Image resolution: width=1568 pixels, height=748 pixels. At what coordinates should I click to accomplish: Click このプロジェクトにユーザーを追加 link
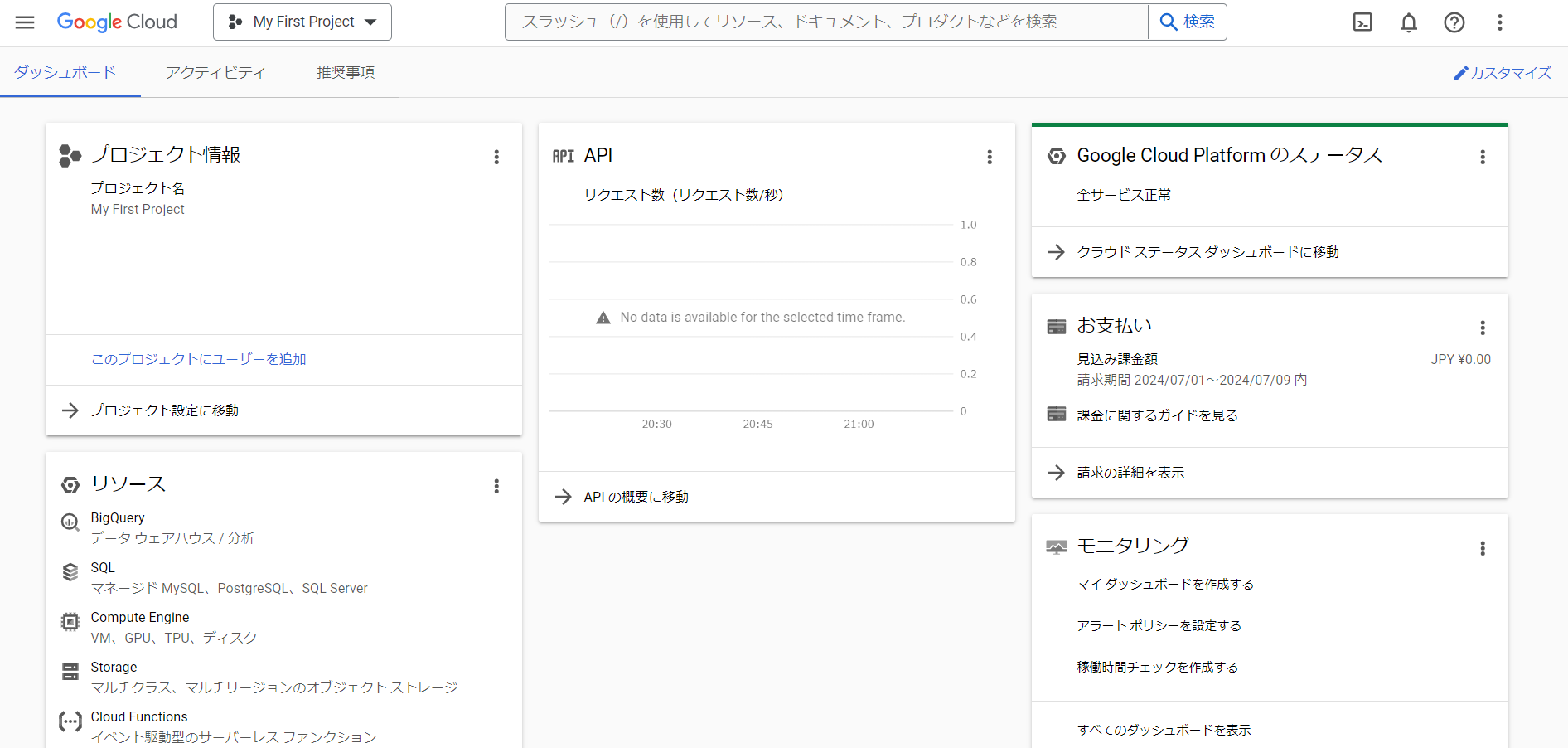pyautogui.click(x=198, y=359)
